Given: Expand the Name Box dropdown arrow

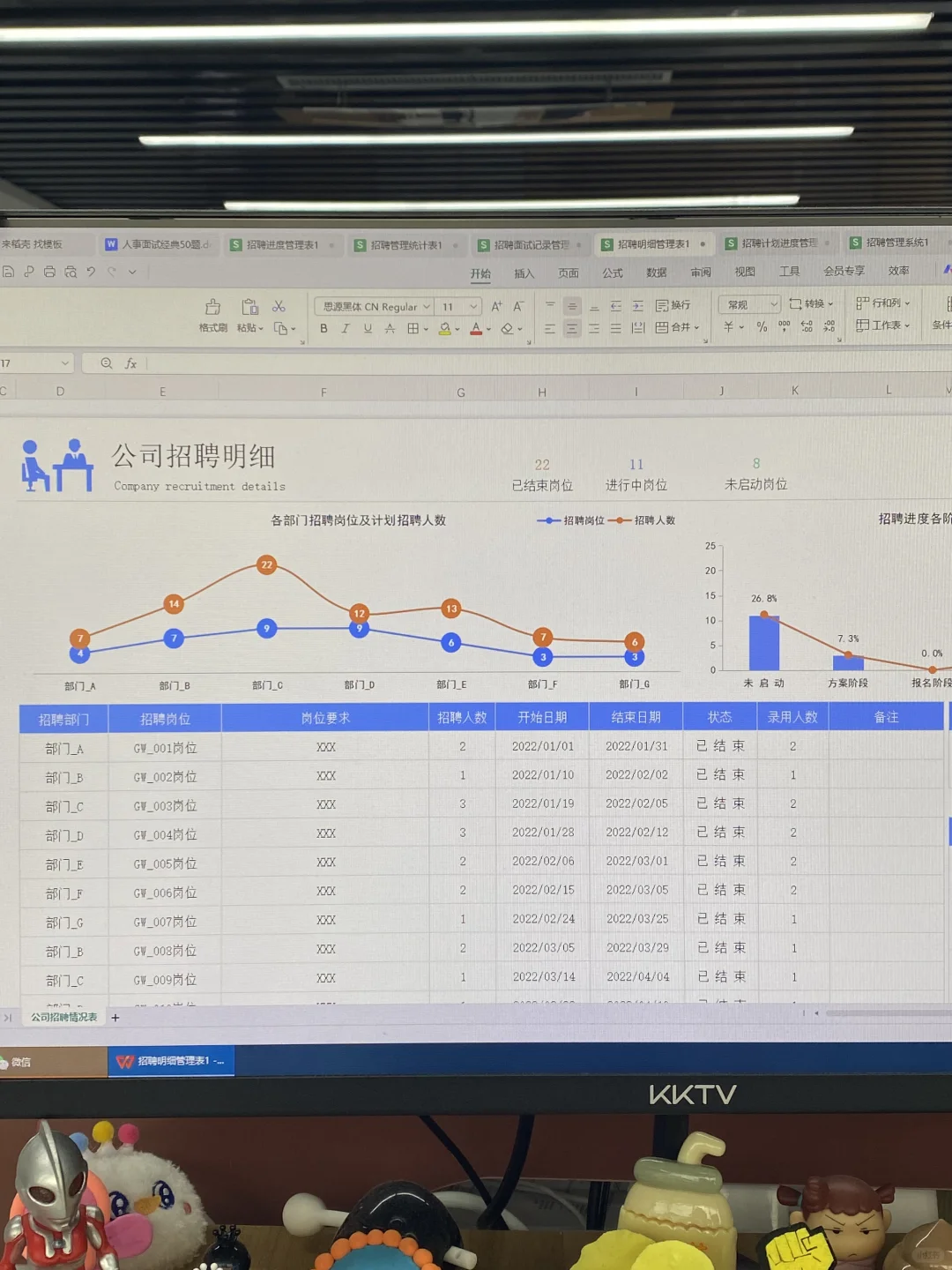Looking at the screenshot, I should click(x=64, y=363).
